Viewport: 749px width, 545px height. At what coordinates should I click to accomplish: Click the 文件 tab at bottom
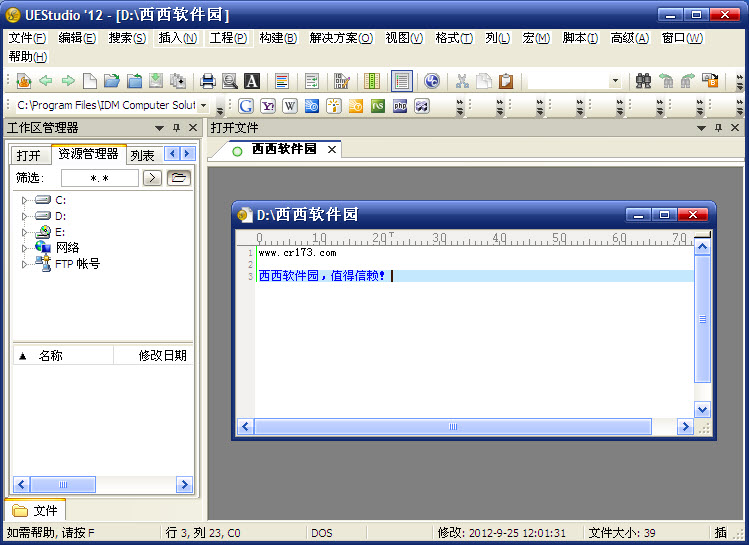click(x=35, y=511)
